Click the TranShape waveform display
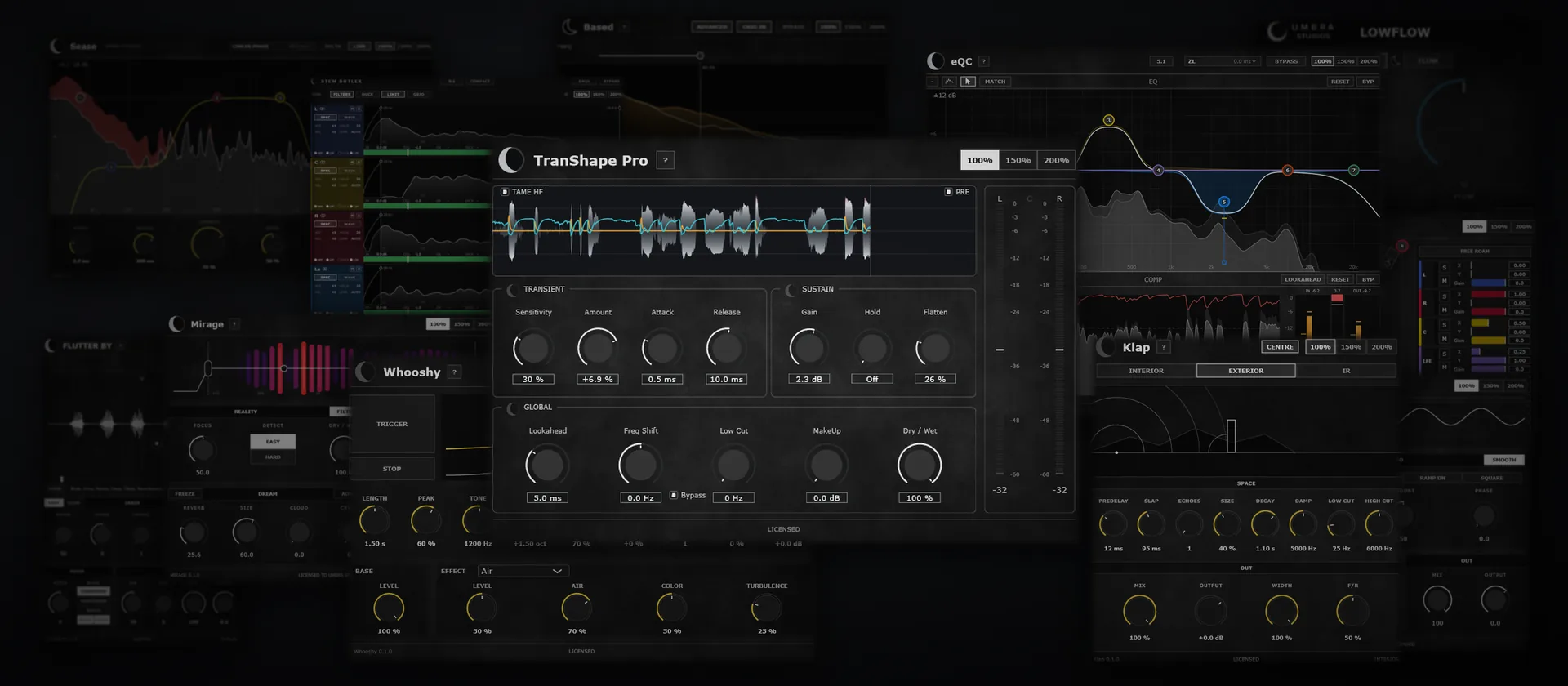This screenshot has height=686, width=1568. coord(734,231)
